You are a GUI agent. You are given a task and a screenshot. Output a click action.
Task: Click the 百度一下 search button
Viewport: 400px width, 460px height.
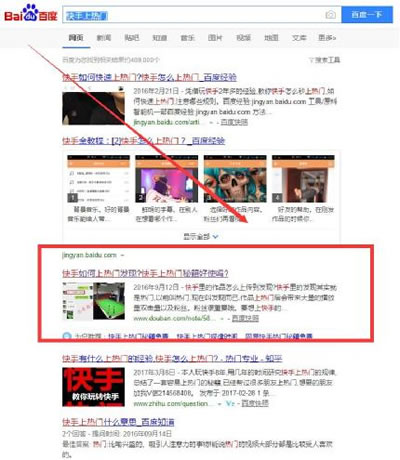[367, 15]
